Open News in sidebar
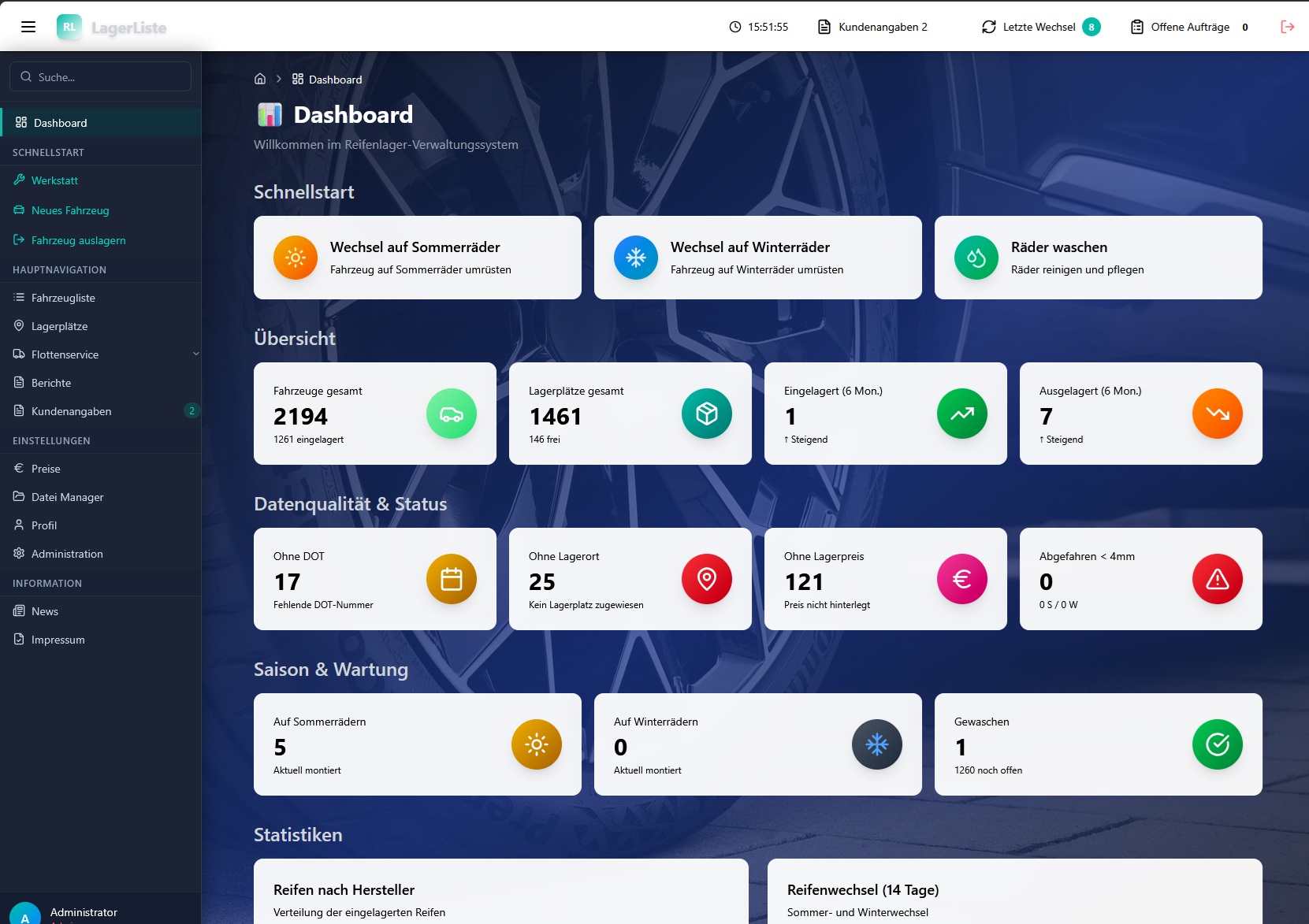This screenshot has height=924, width=1309. point(101,611)
